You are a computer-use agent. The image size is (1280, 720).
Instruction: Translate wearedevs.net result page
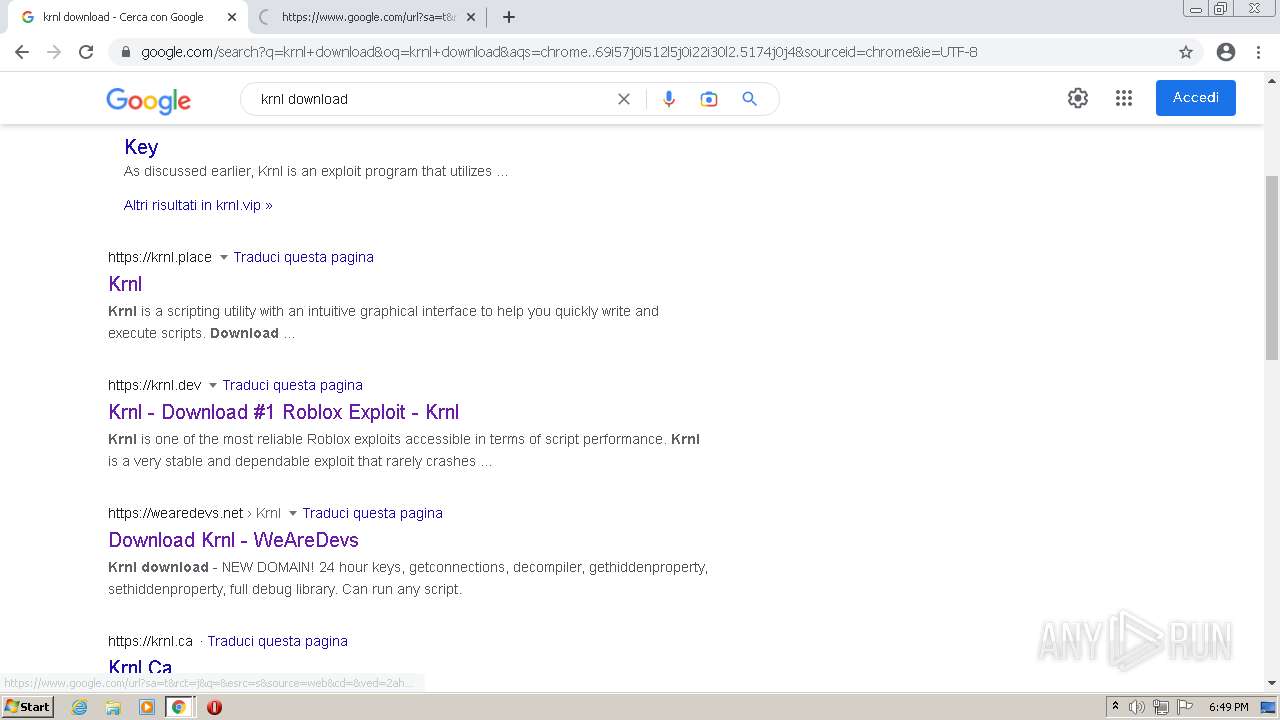(373, 513)
